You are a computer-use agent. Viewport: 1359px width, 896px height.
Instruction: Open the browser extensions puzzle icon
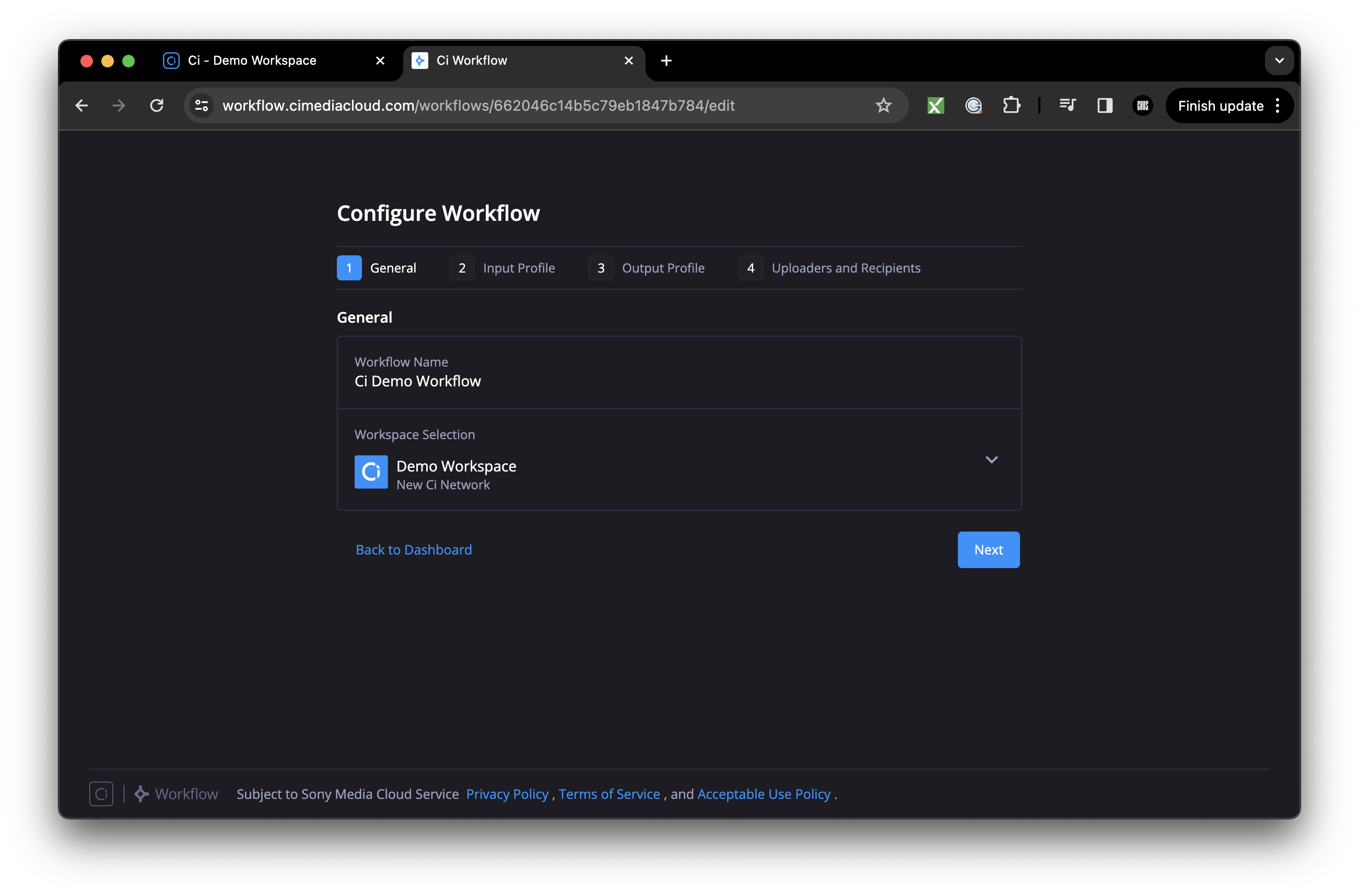[1012, 105]
